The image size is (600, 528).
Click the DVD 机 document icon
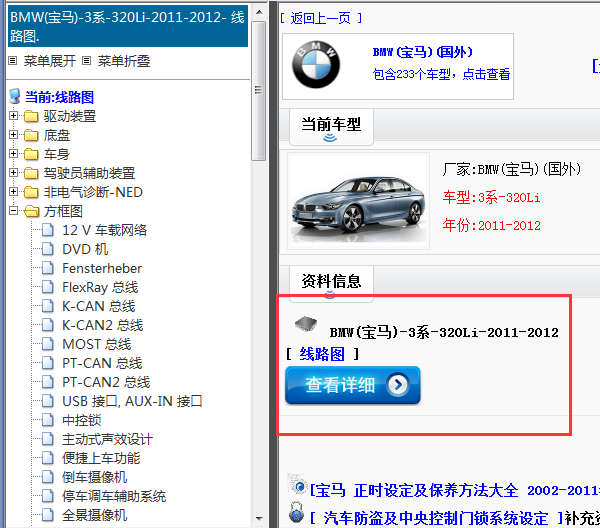(47, 249)
